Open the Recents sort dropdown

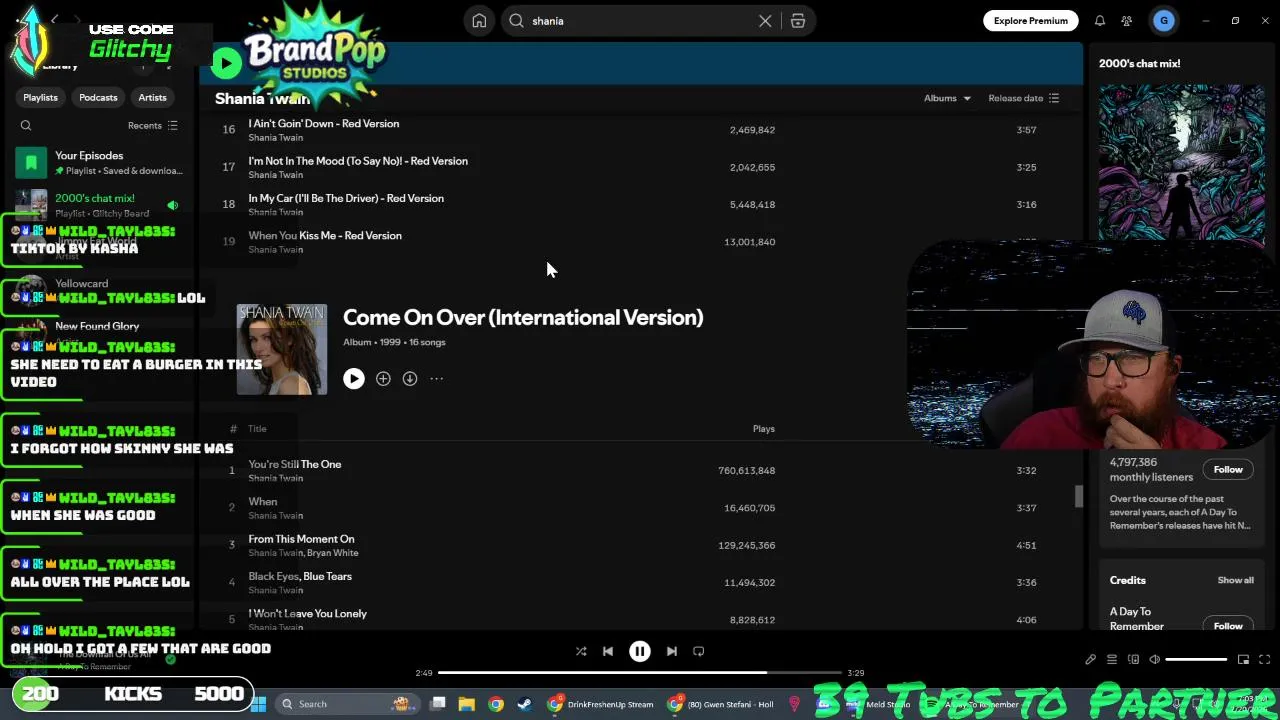(152, 126)
